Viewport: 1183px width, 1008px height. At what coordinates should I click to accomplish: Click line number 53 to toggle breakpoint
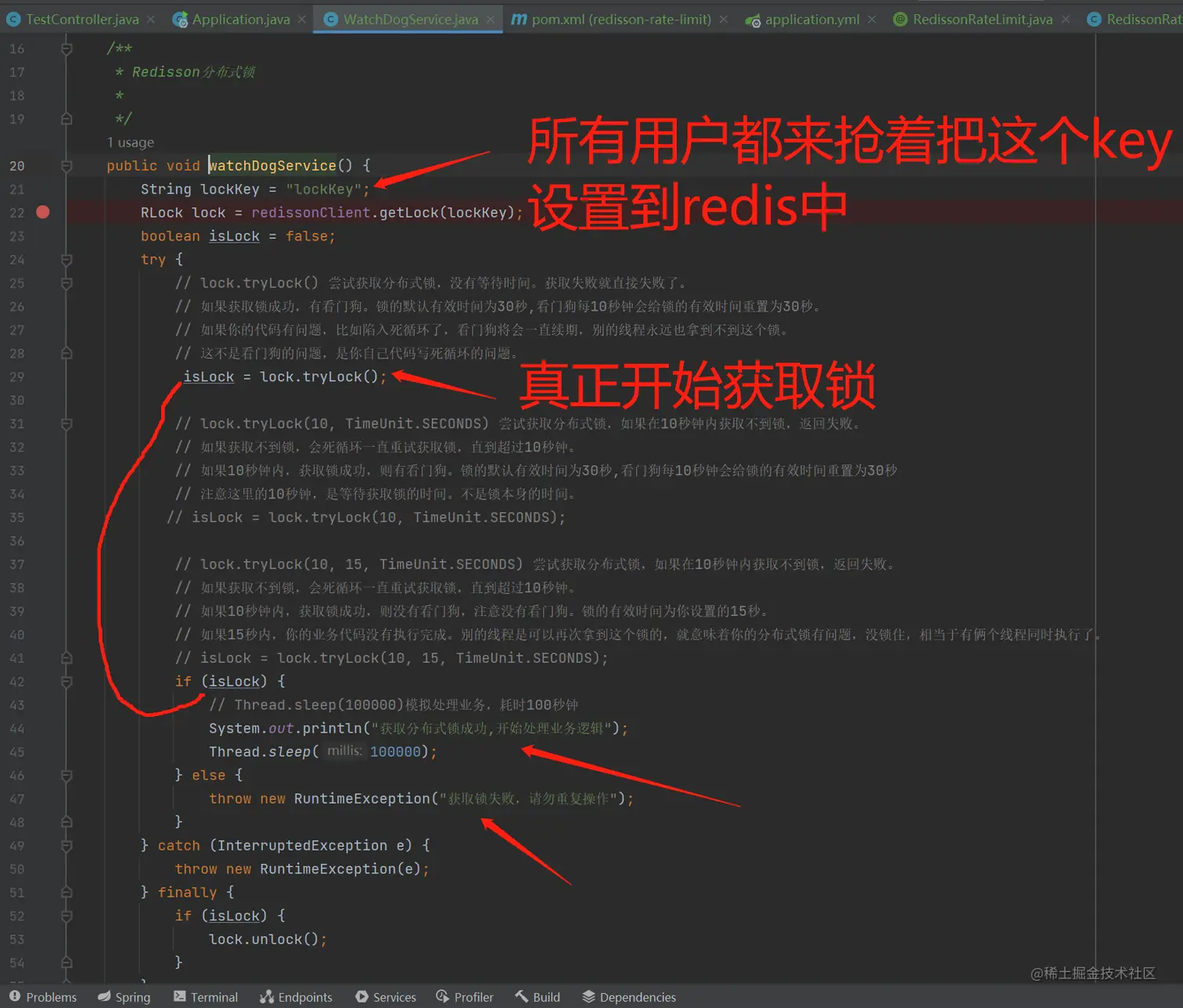pyautogui.click(x=17, y=939)
